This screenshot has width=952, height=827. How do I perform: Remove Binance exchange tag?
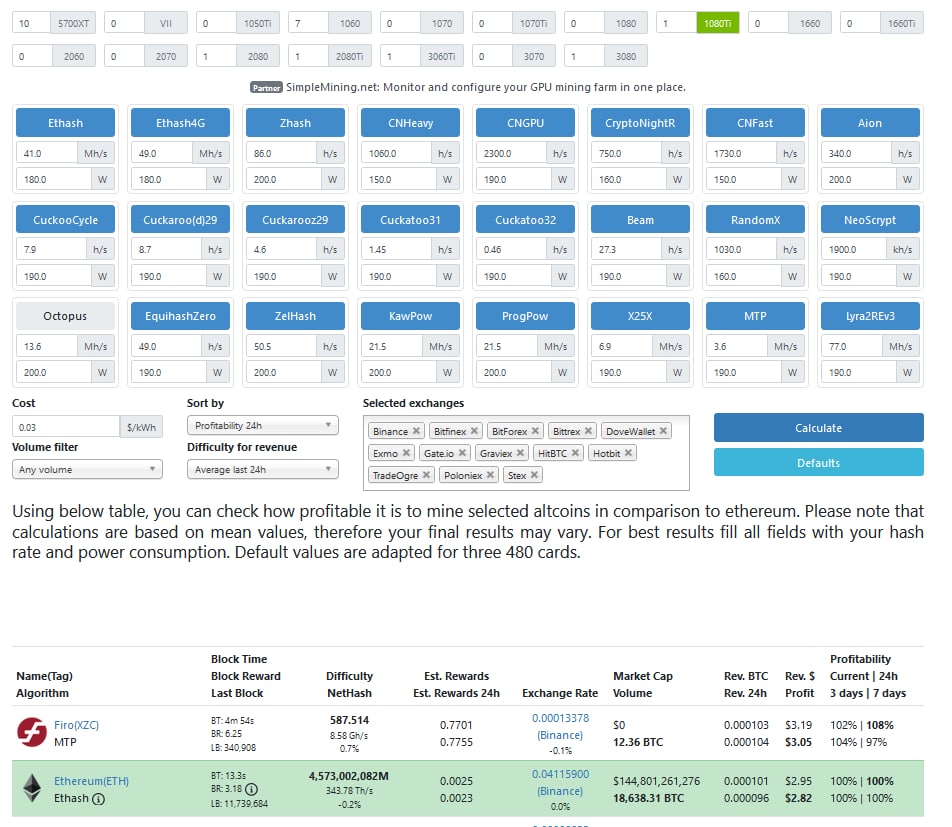pyautogui.click(x=416, y=431)
